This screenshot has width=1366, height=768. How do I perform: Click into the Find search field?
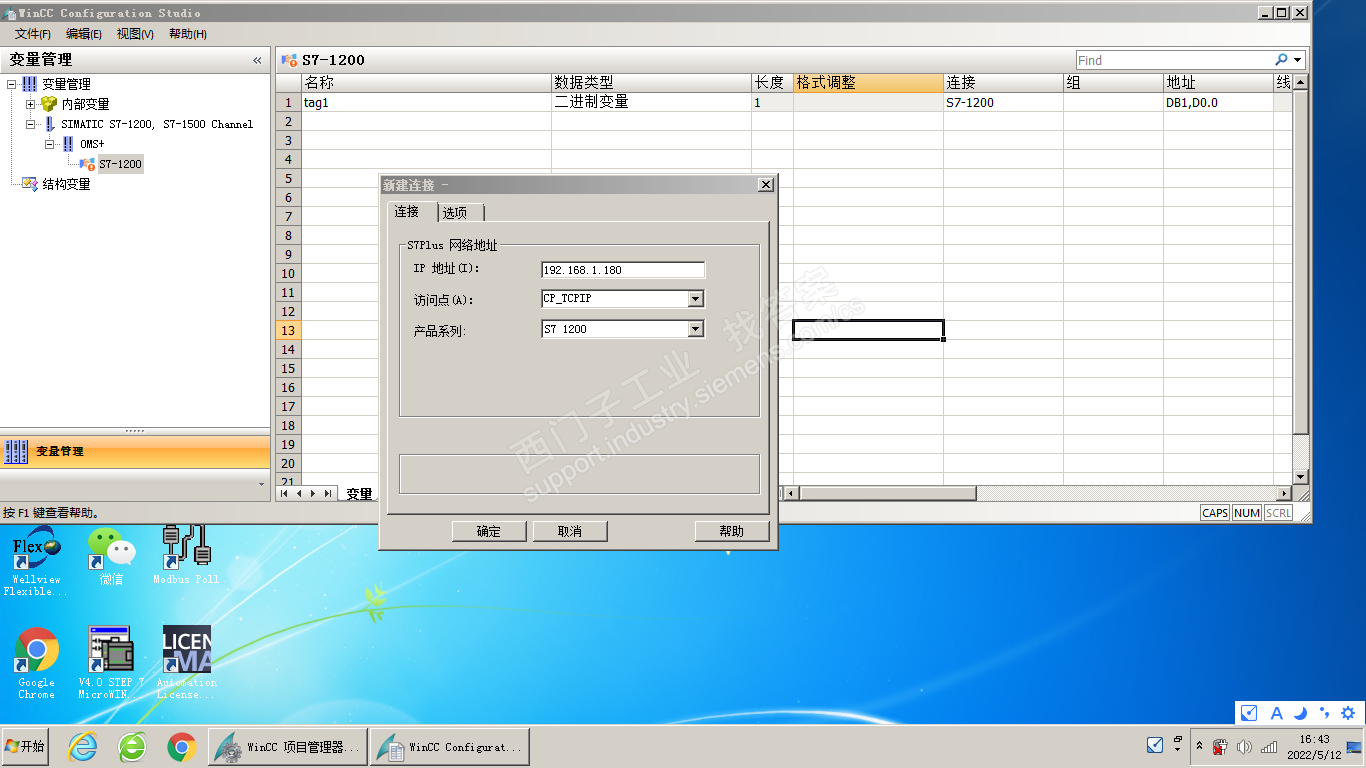coord(1174,60)
